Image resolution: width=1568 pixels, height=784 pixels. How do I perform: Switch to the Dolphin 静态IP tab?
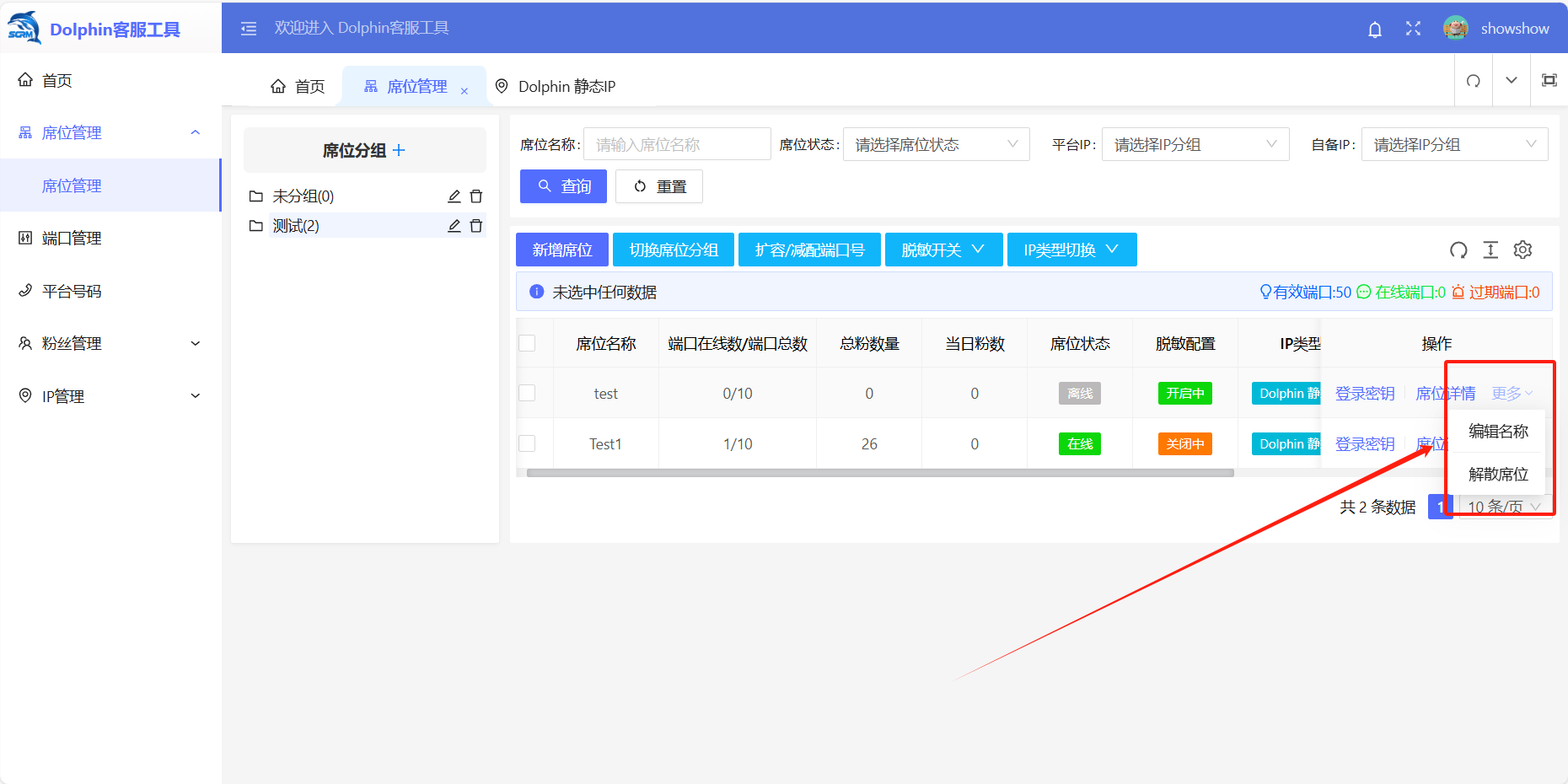tap(556, 86)
